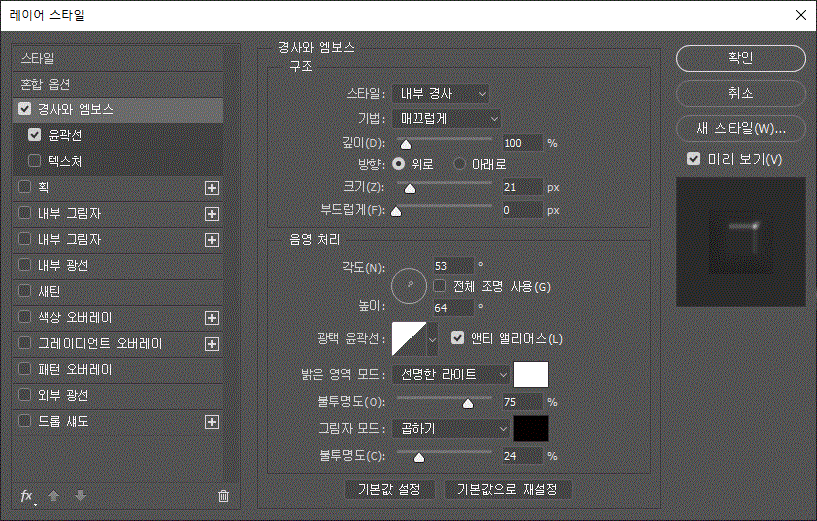Click the 기본값으로 재설정 button
Screen dimensions: 817x521
pyautogui.click(x=507, y=489)
